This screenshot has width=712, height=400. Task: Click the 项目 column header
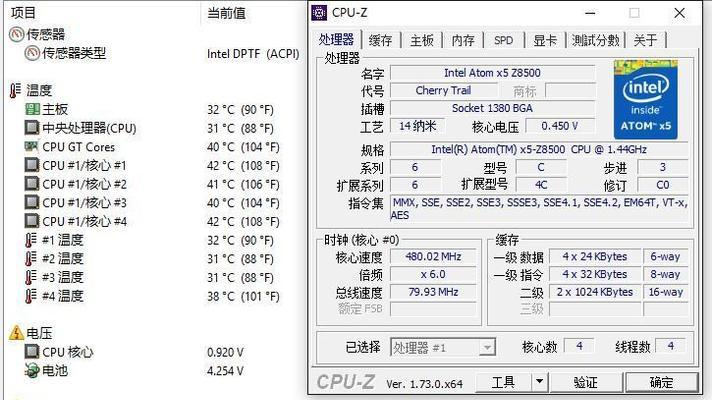23,13
